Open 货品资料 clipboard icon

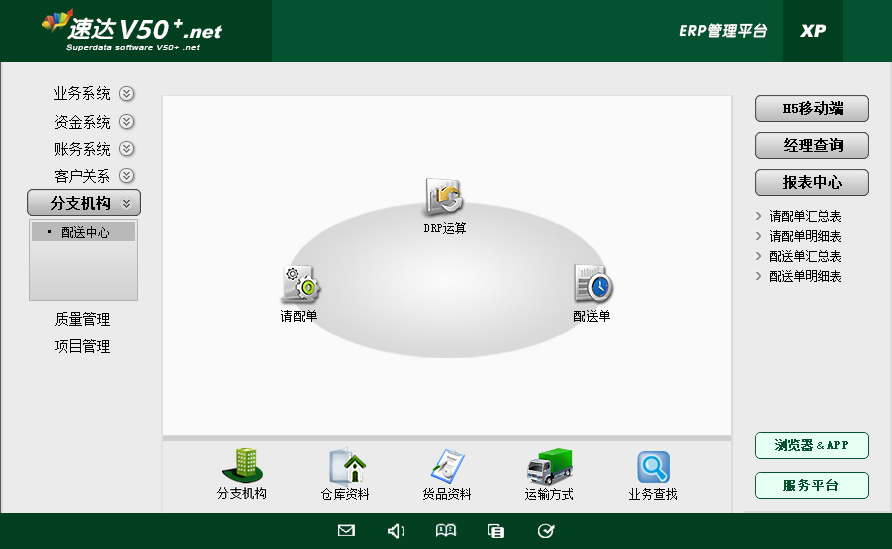(x=447, y=466)
